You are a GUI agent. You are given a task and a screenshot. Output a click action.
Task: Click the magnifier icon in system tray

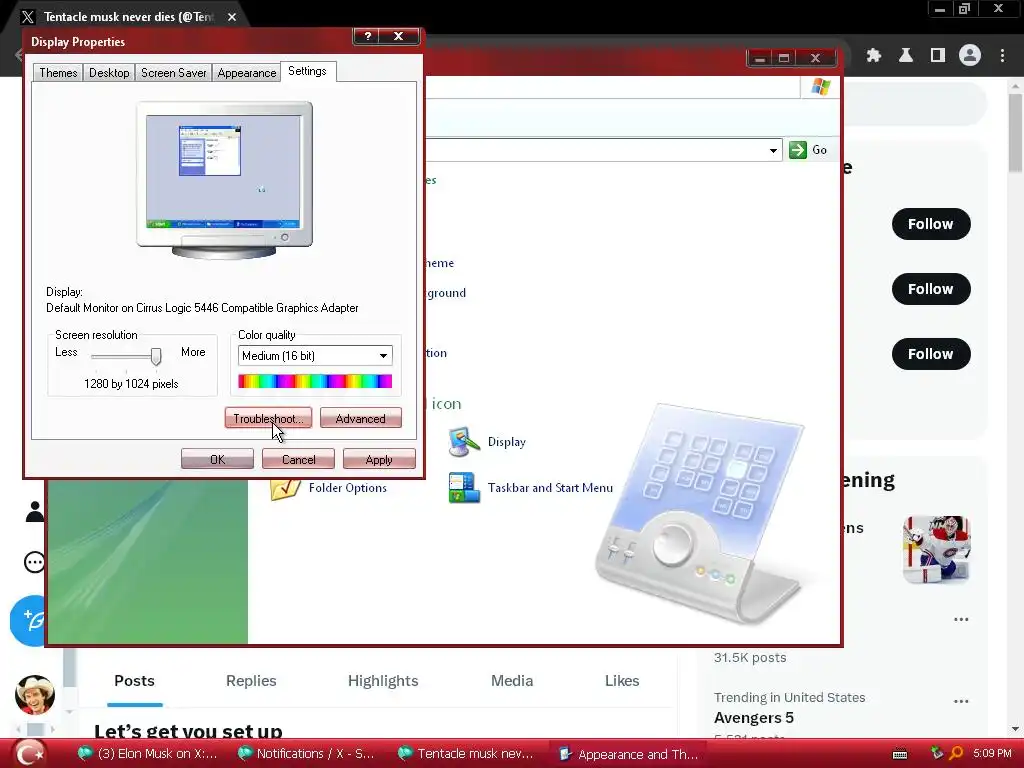[956, 754]
